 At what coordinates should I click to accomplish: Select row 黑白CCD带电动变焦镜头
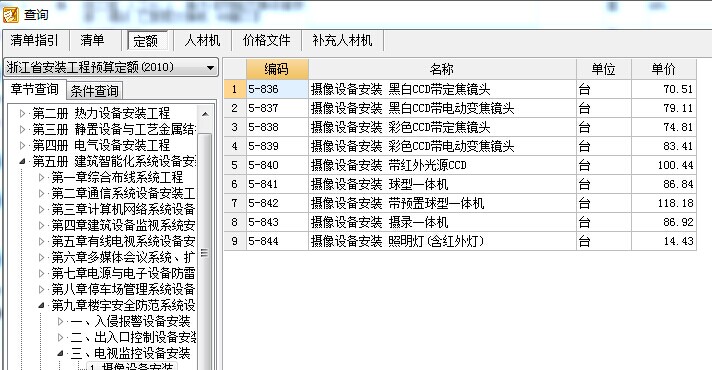(x=460, y=108)
